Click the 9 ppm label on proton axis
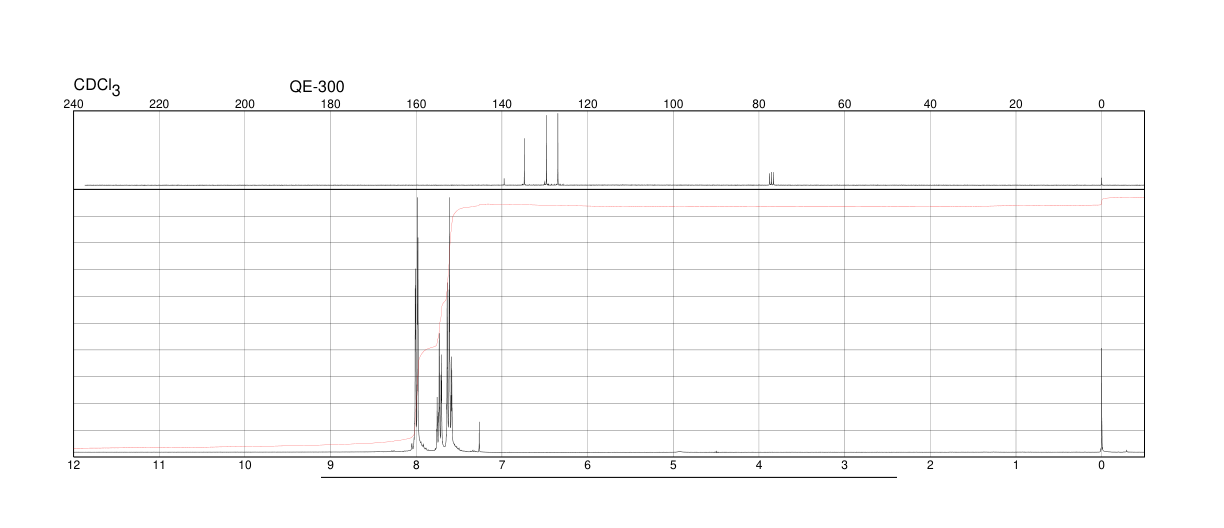 [330, 466]
